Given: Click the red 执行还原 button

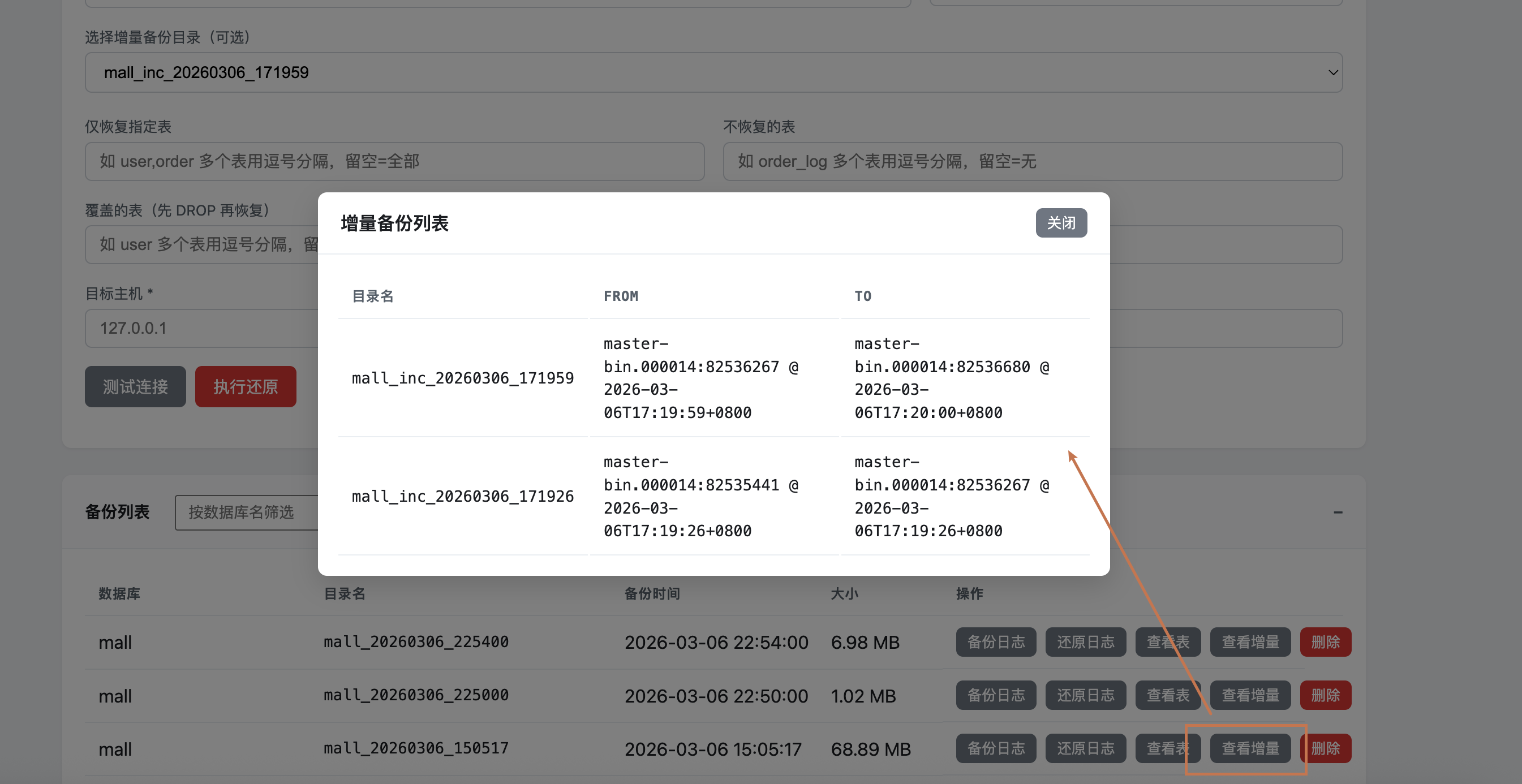Looking at the screenshot, I should pos(245,386).
